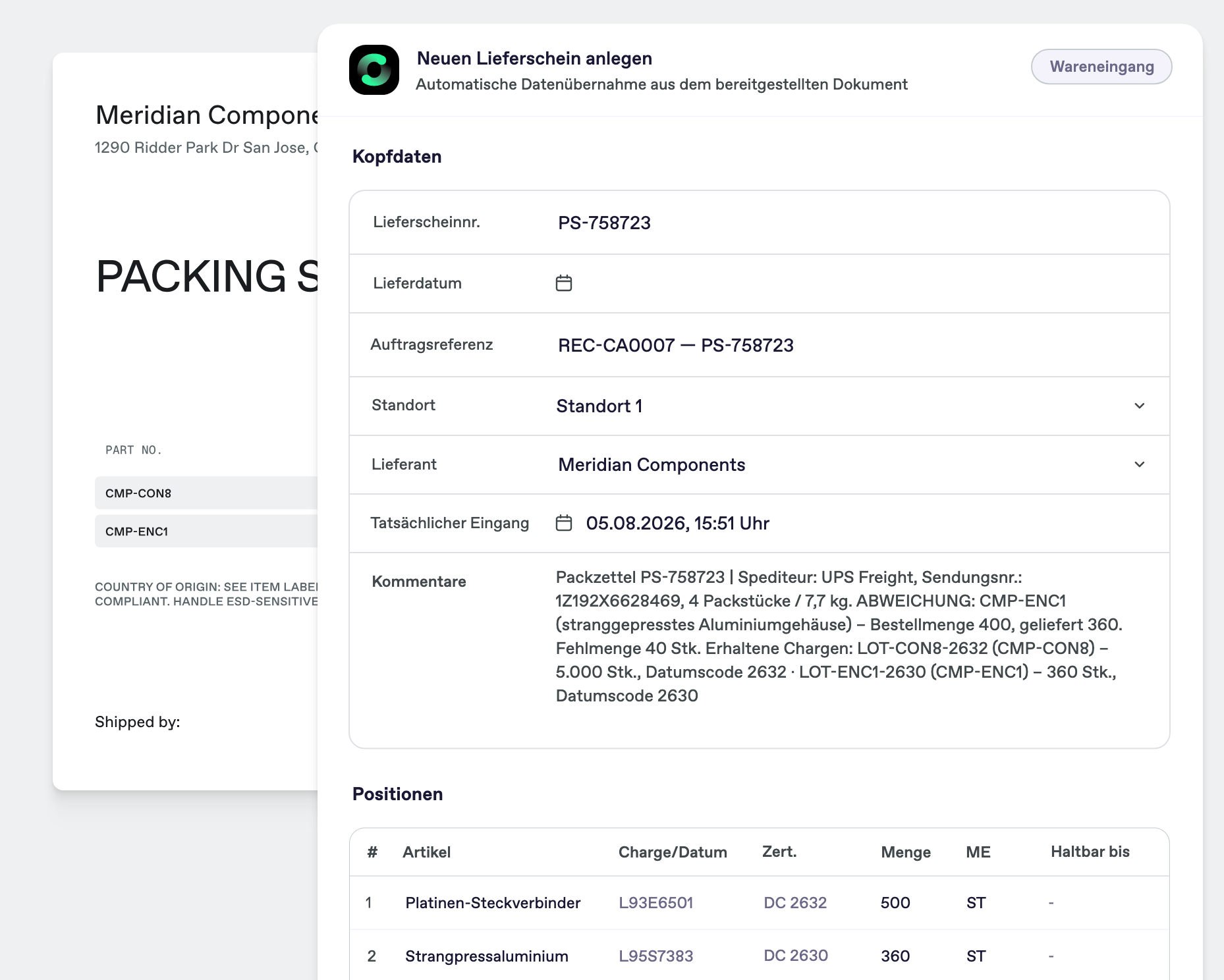
Task: Click the Haltbar bis column header
Action: tap(1090, 852)
